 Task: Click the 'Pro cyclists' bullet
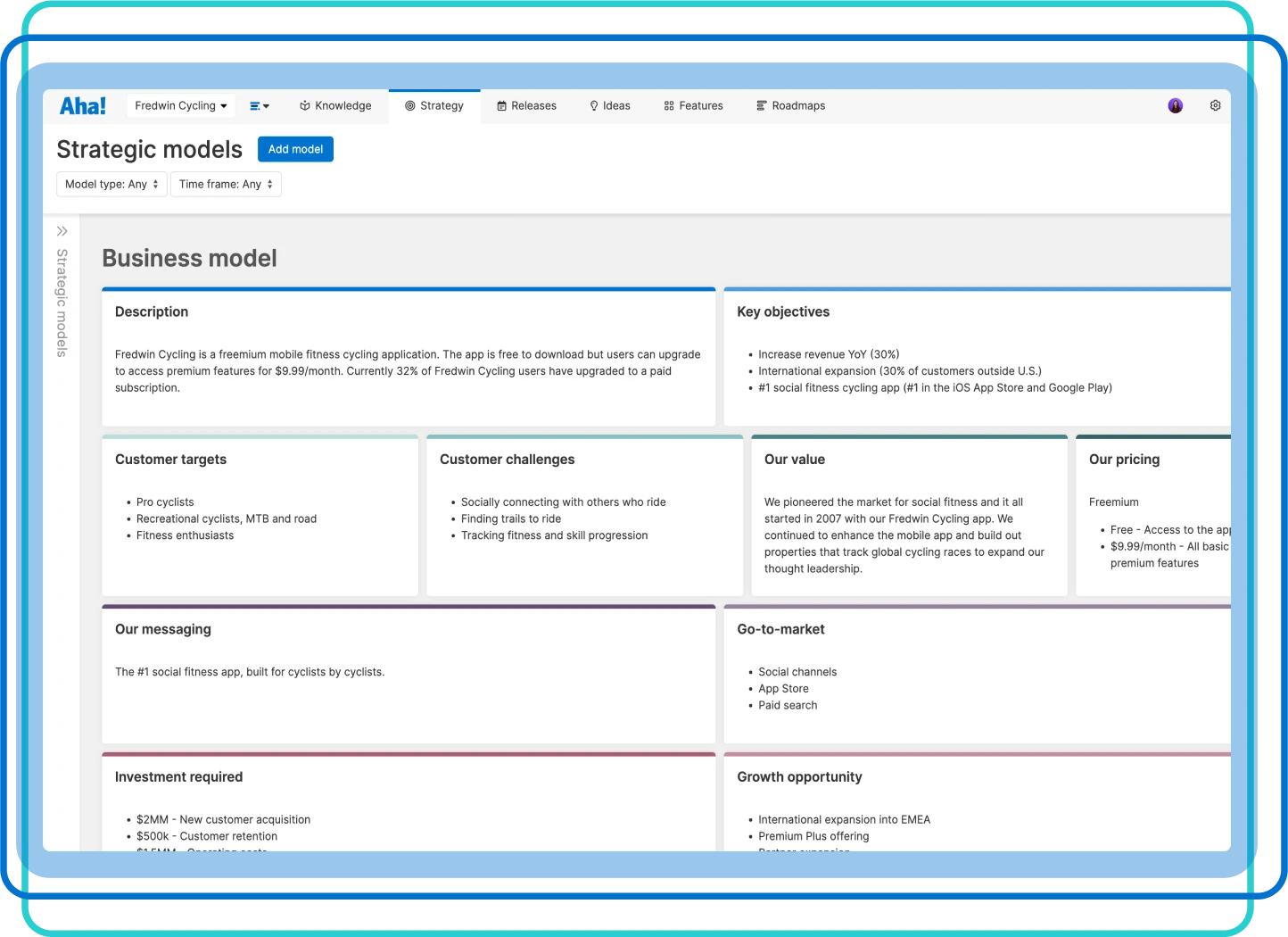pyautogui.click(x=165, y=502)
